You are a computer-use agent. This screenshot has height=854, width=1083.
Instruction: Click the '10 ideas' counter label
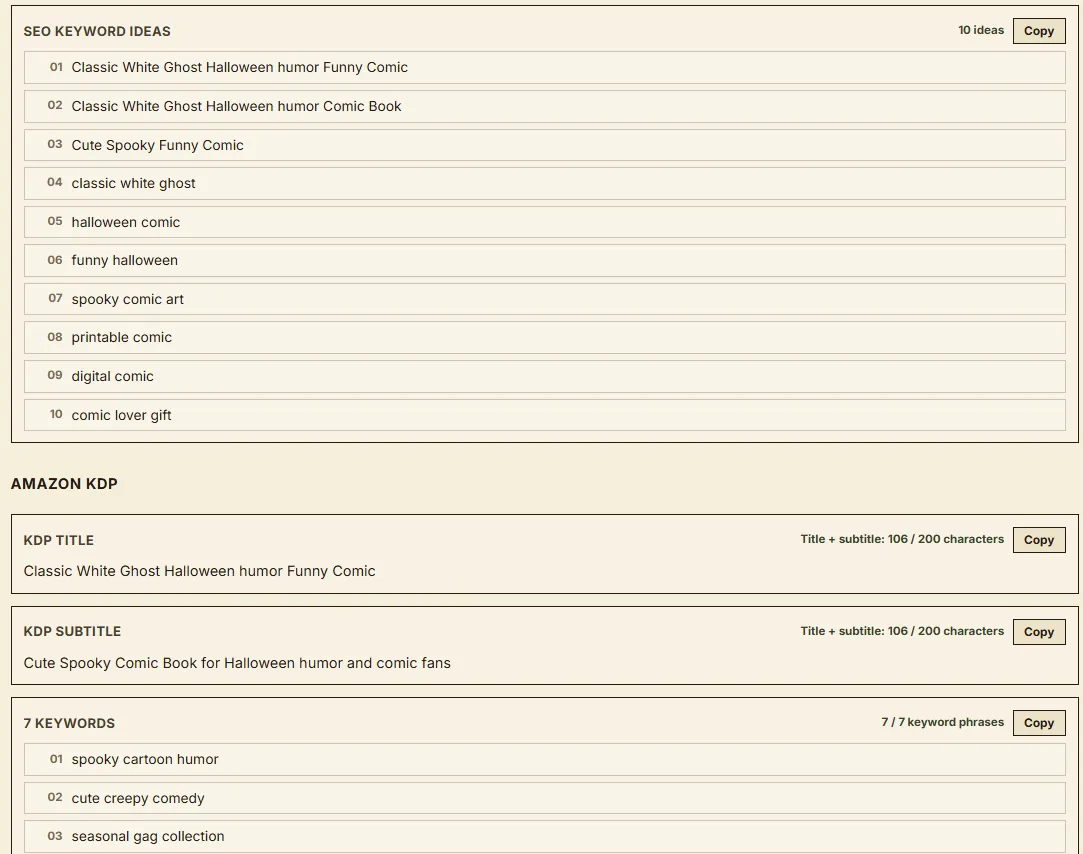pyautogui.click(x=981, y=30)
